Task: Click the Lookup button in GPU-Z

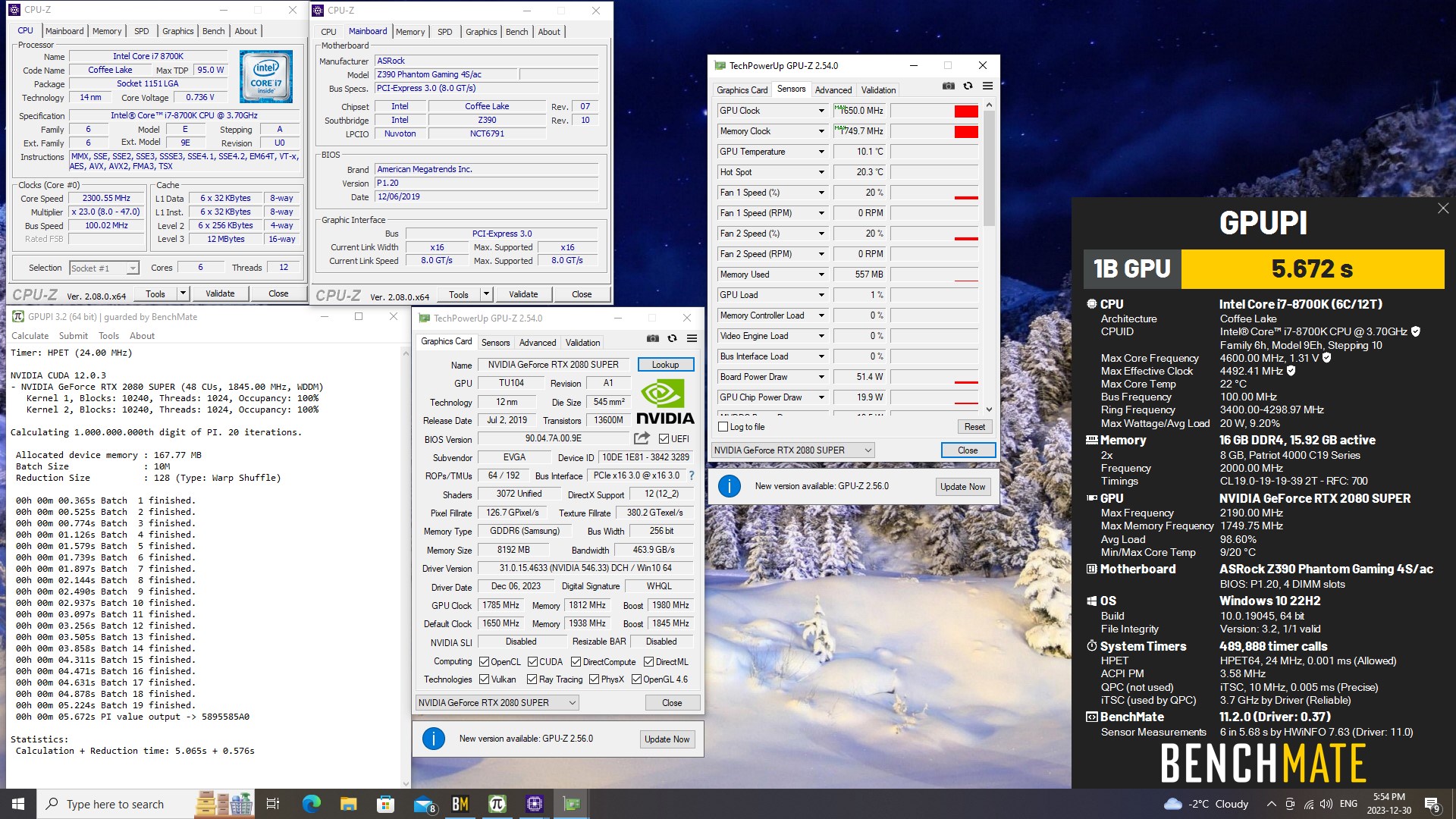Action: coord(665,365)
